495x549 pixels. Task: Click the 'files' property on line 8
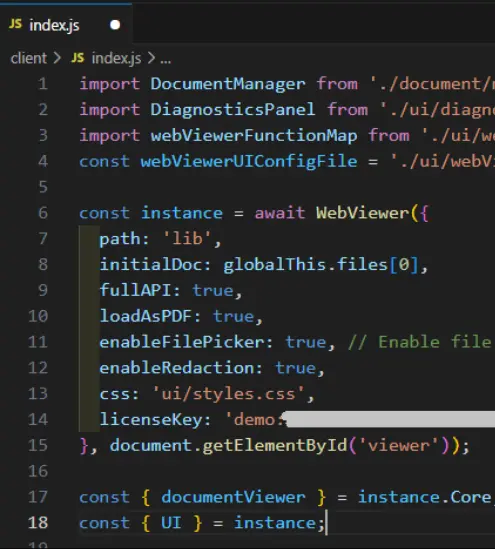click(362, 265)
